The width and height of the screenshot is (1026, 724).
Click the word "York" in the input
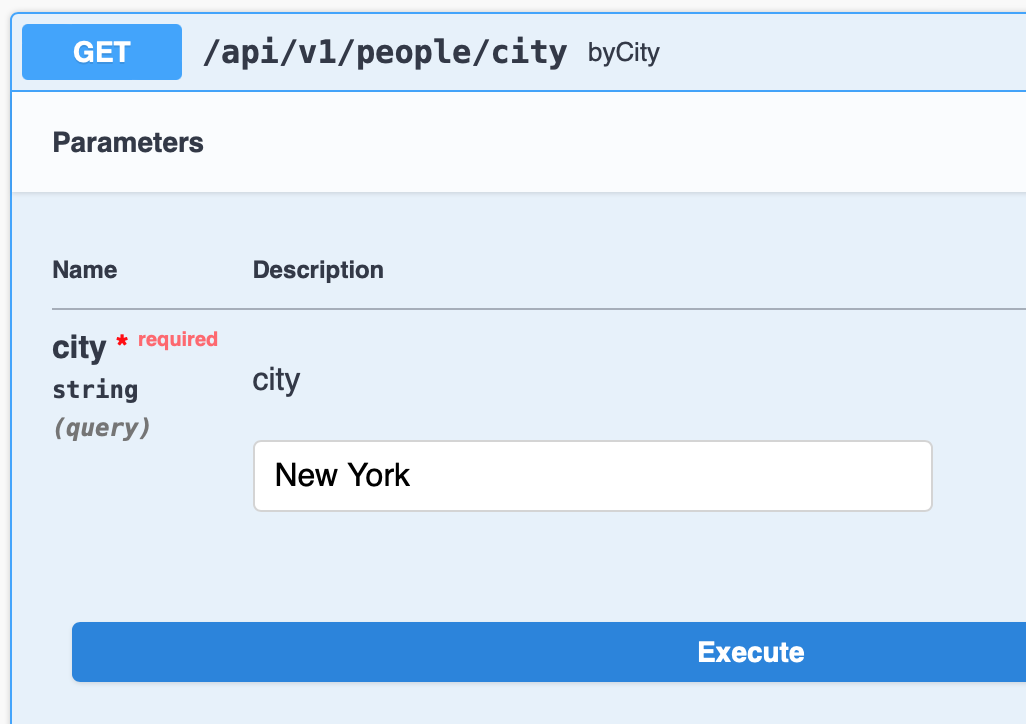click(x=378, y=475)
